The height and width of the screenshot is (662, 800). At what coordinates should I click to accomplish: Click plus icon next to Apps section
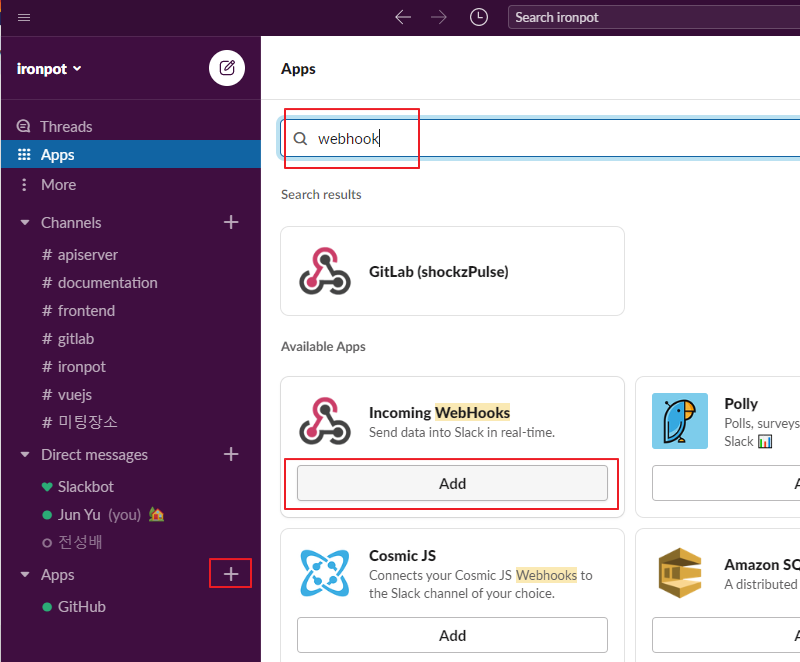(x=231, y=574)
